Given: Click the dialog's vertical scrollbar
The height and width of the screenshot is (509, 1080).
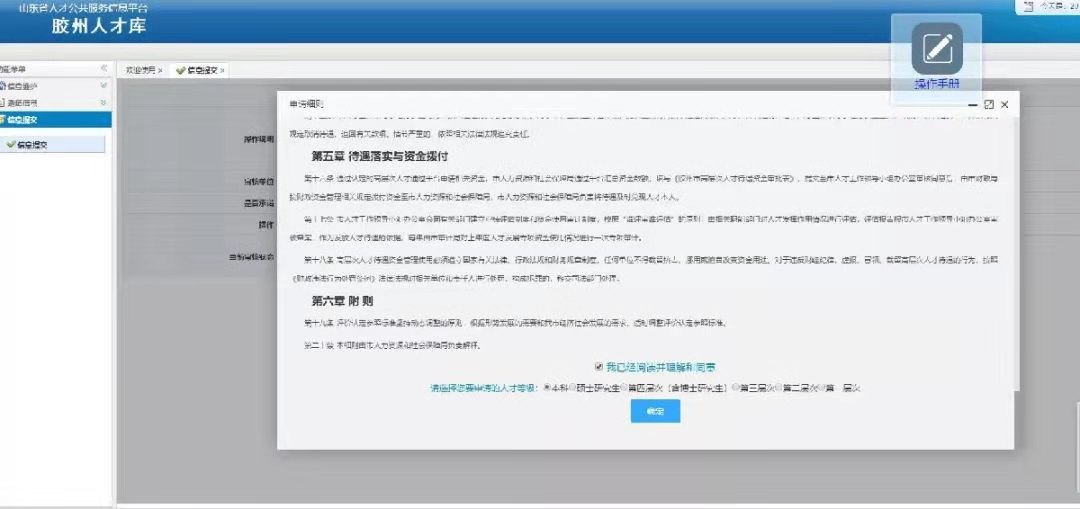Looking at the screenshot, I should 1018,250.
